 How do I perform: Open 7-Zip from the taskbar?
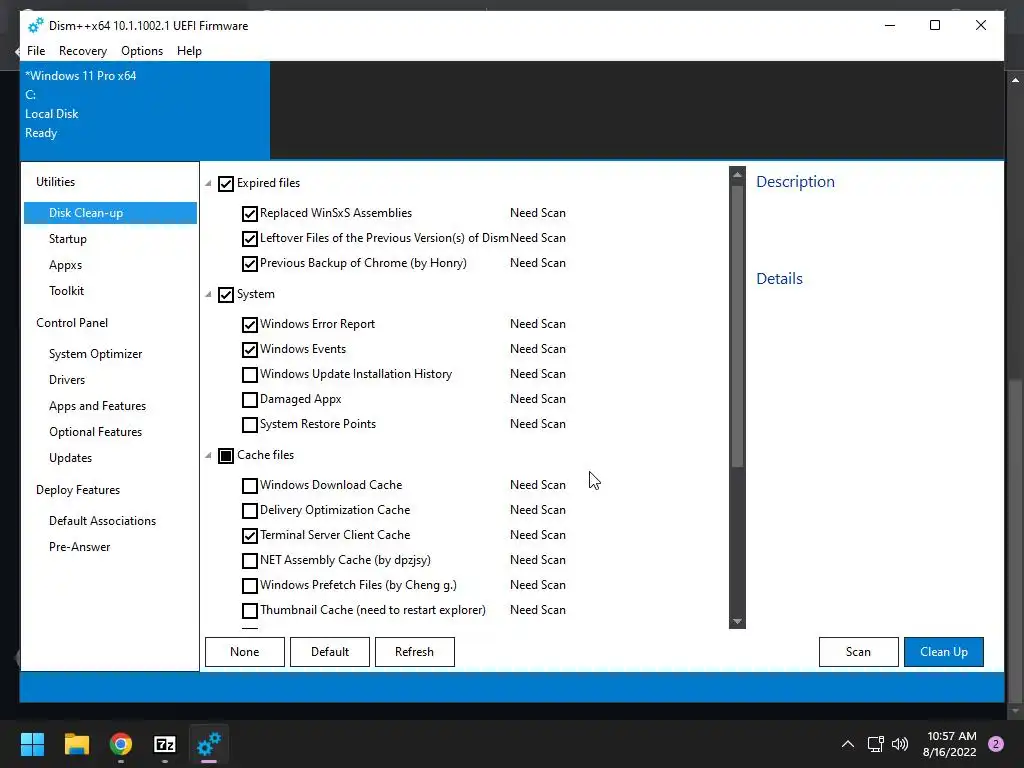[165, 744]
